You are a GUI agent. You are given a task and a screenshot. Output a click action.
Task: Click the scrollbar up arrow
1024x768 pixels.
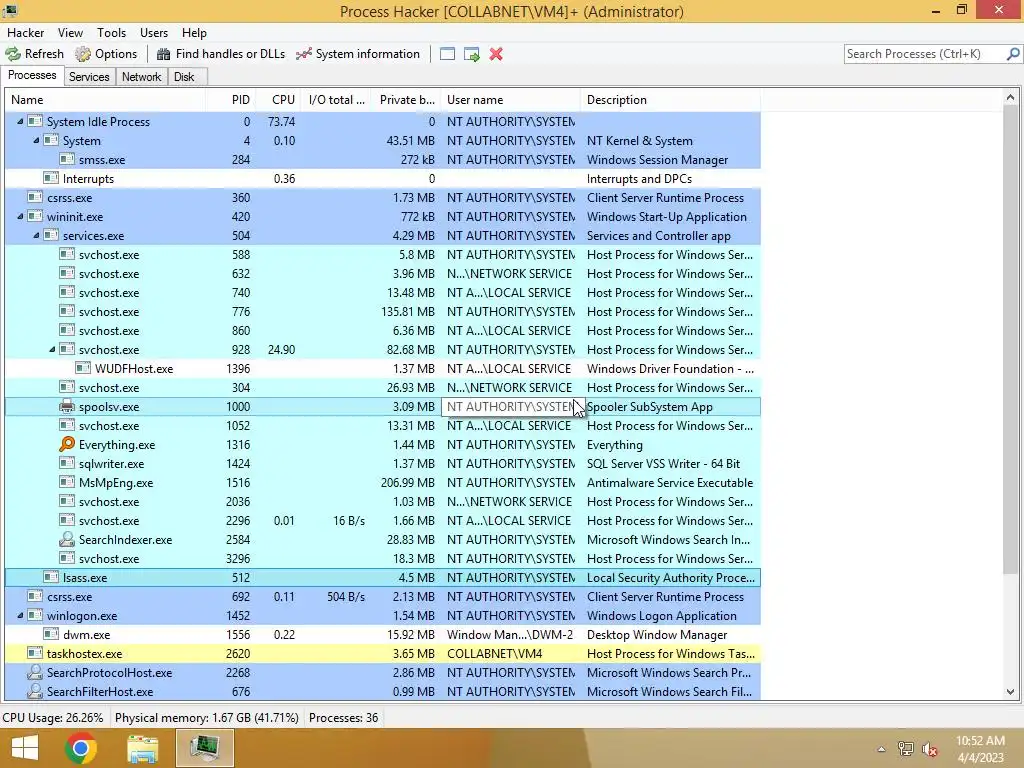[x=1010, y=98]
